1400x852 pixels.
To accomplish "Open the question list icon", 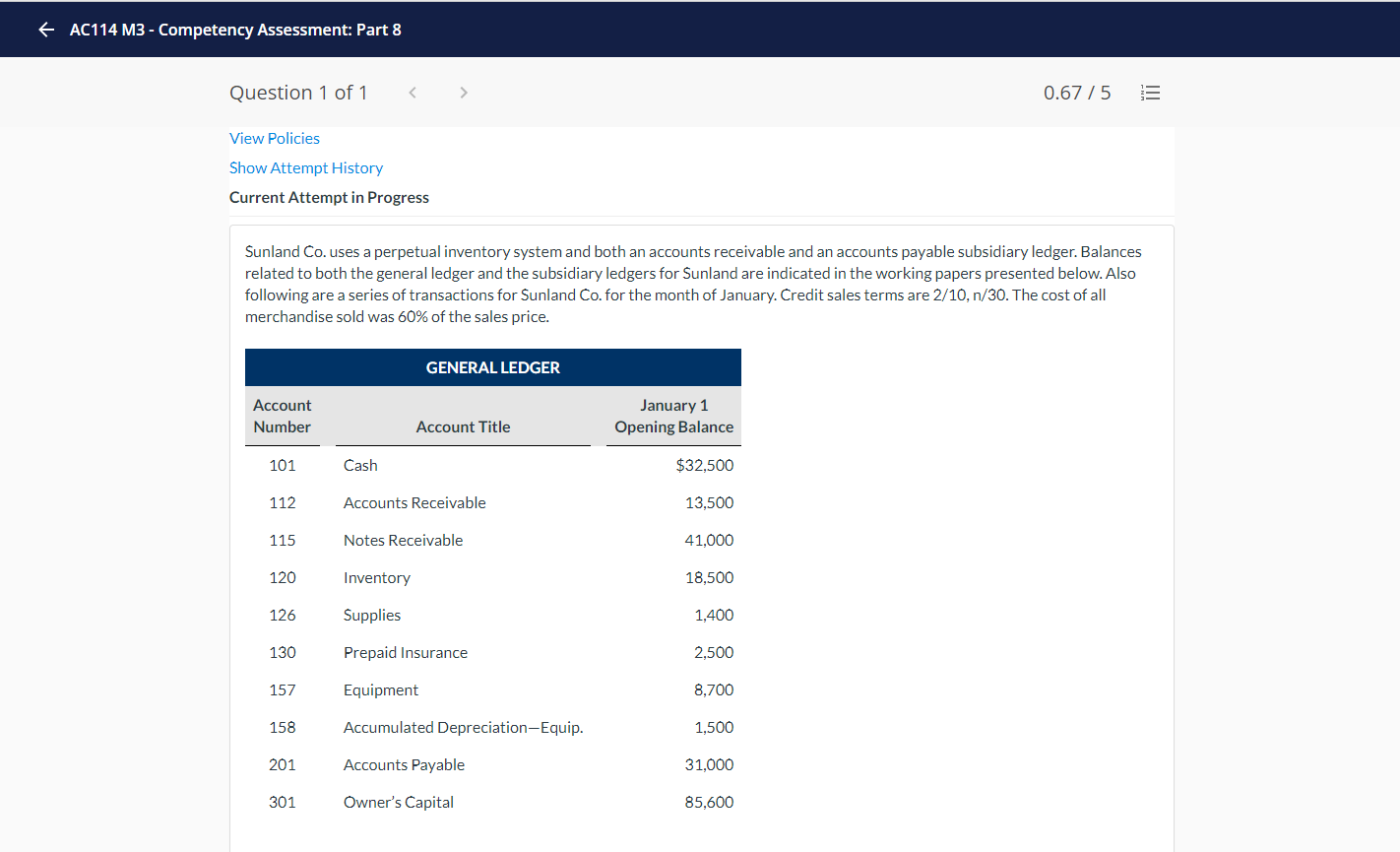I will (1150, 93).
